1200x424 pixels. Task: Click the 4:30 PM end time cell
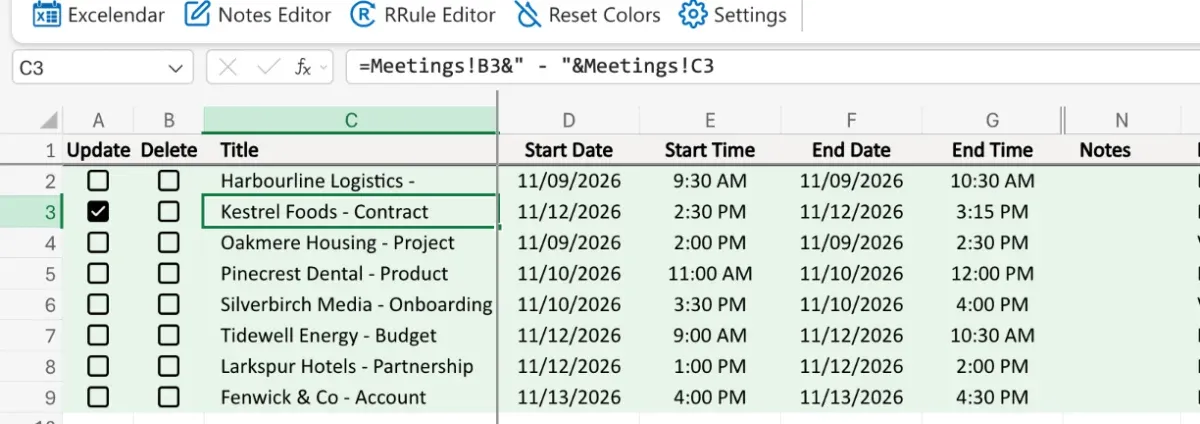coord(992,398)
